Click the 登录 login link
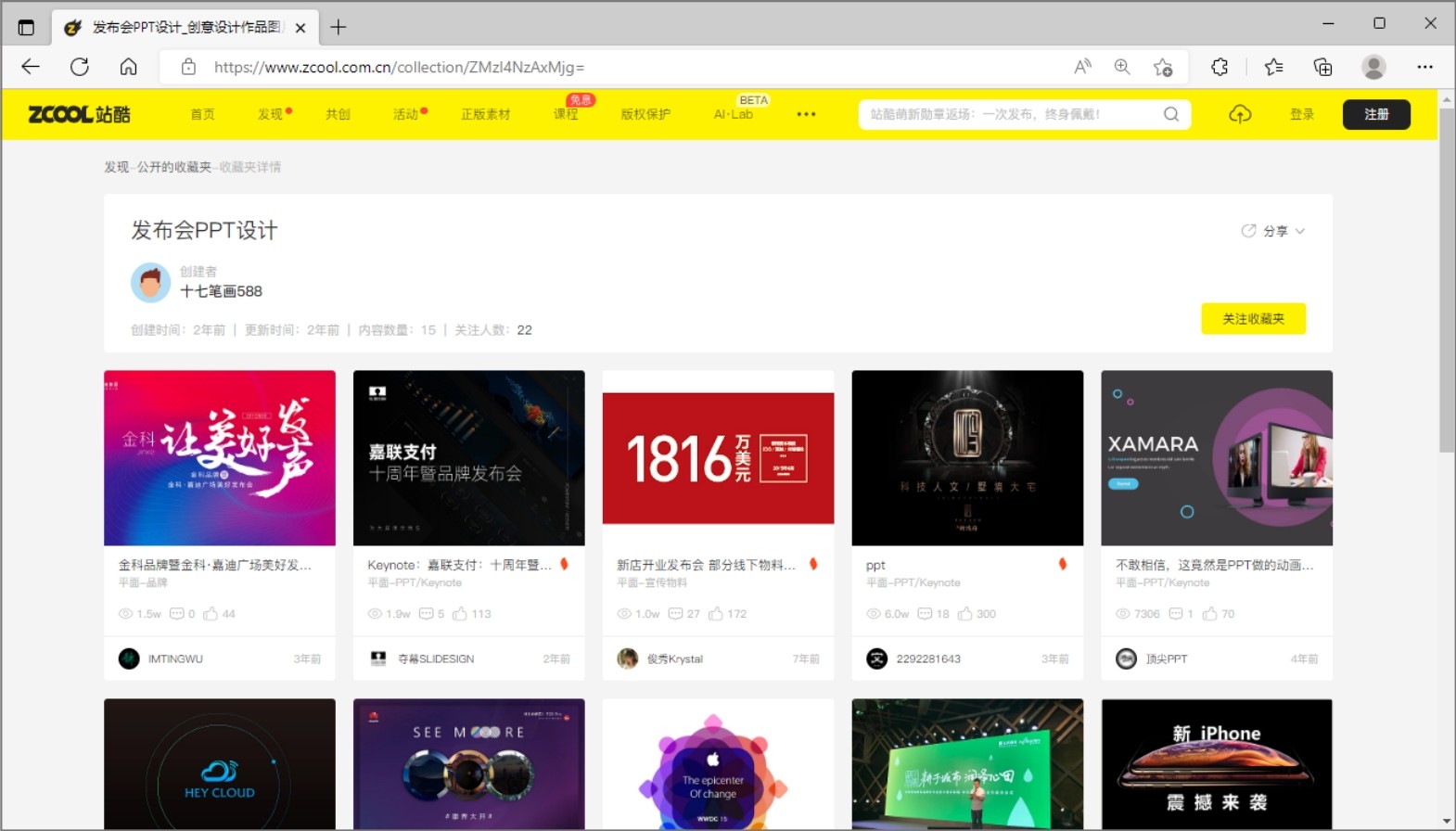This screenshot has width=1456, height=831. (x=1302, y=114)
